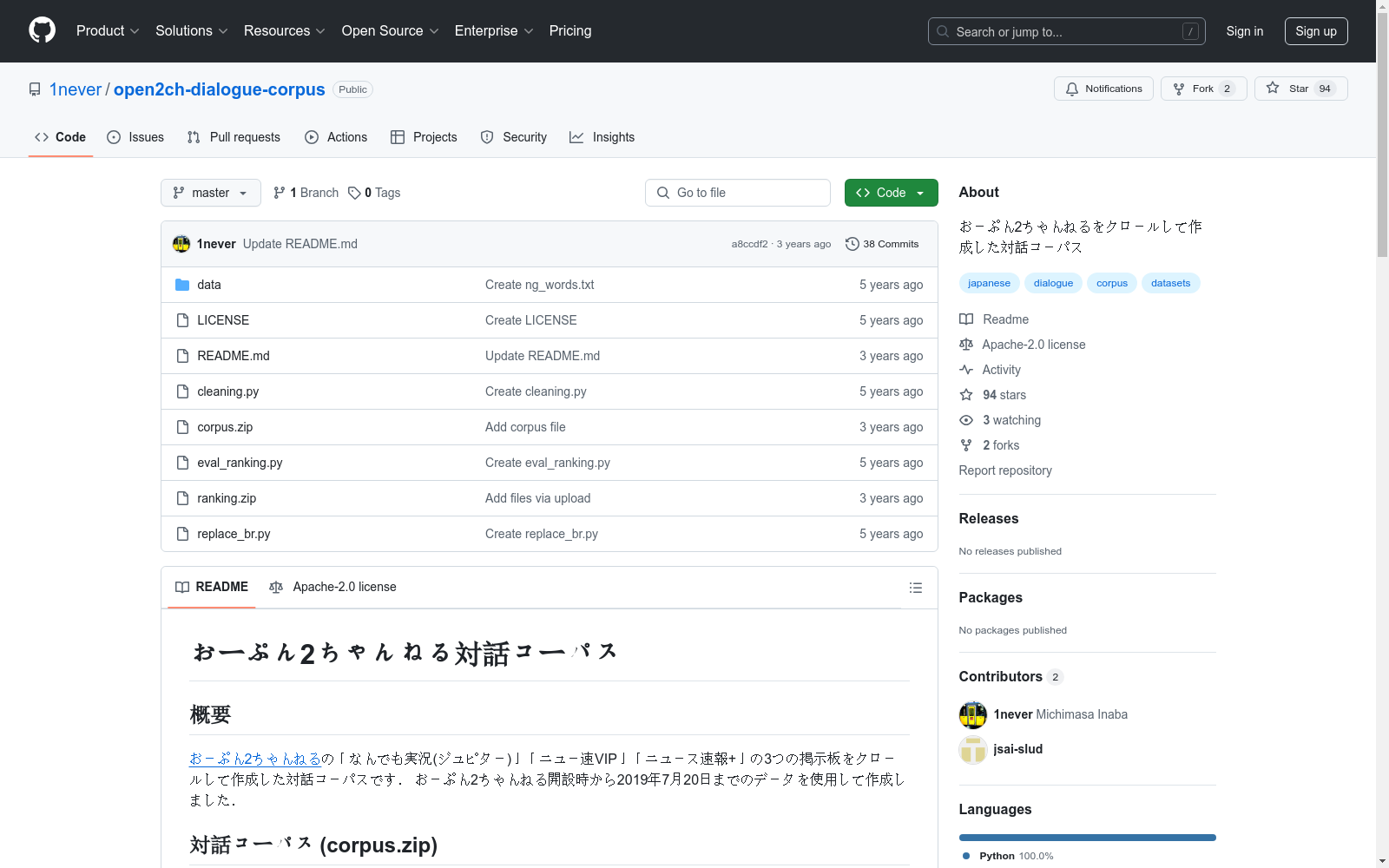Click Report repository link

[1005, 470]
